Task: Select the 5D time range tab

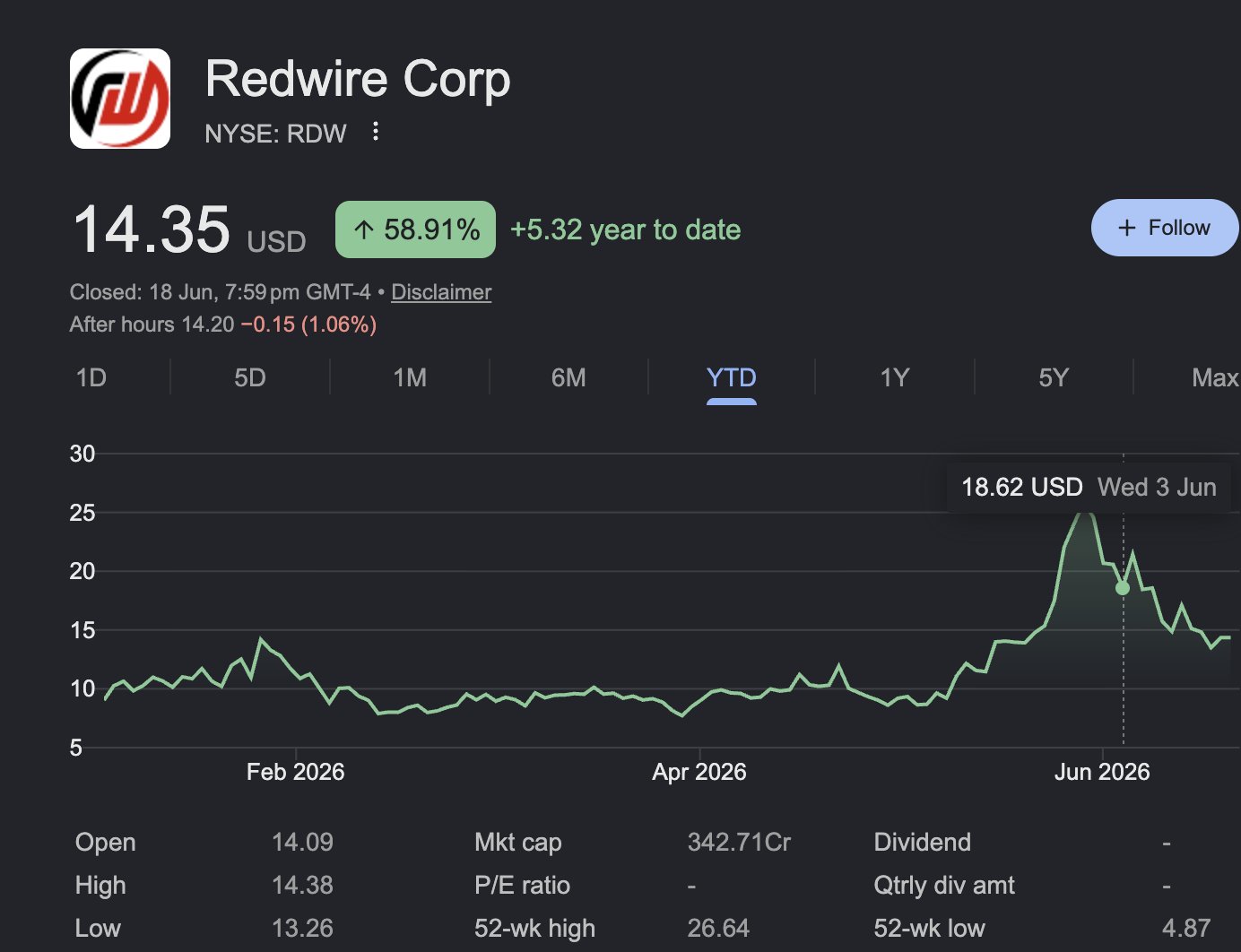Action: point(250,377)
